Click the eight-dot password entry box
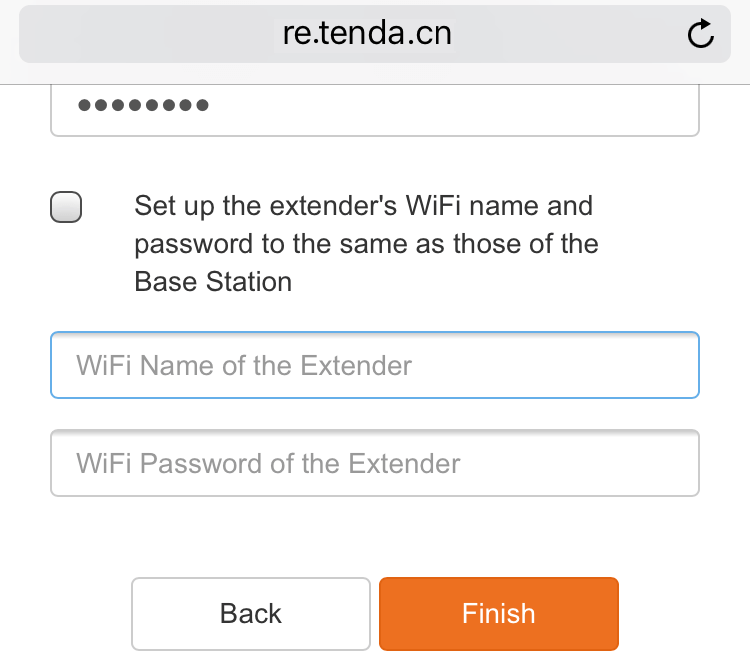The width and height of the screenshot is (750, 655). [374, 107]
